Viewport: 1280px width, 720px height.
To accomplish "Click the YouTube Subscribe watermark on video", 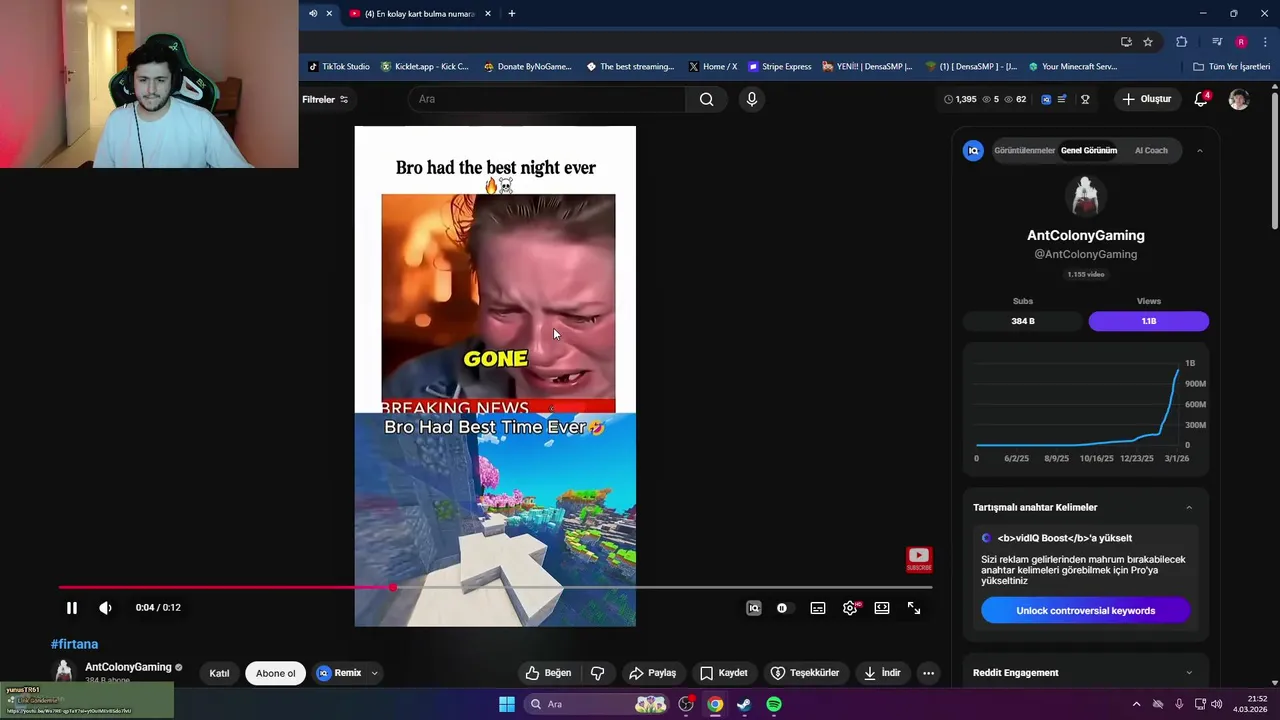I will pos(919,559).
